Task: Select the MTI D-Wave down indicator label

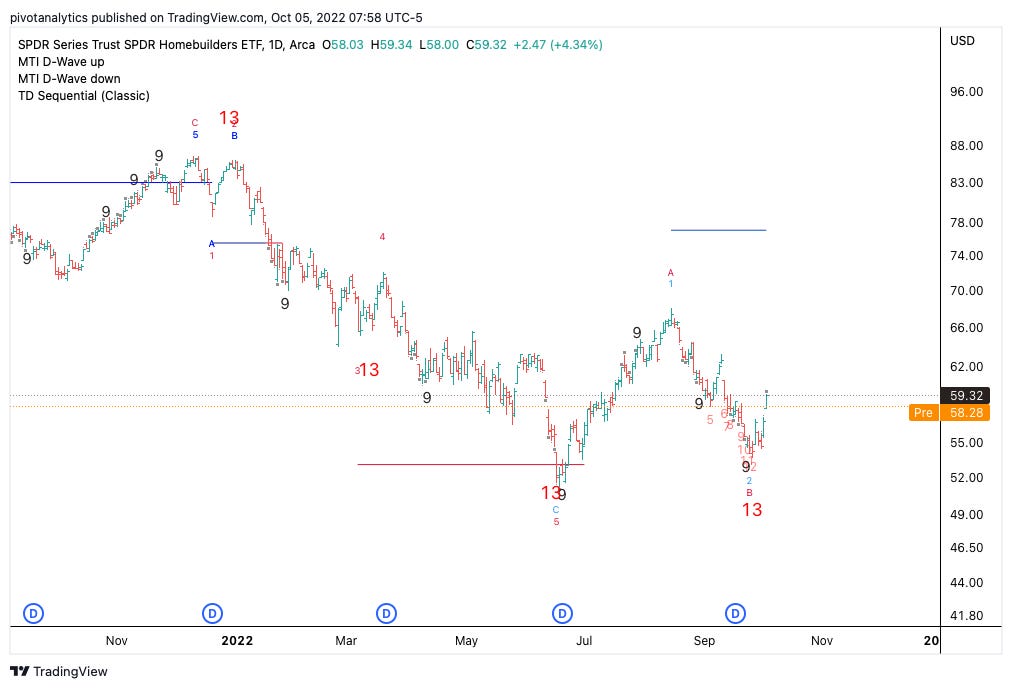Action: [69, 79]
